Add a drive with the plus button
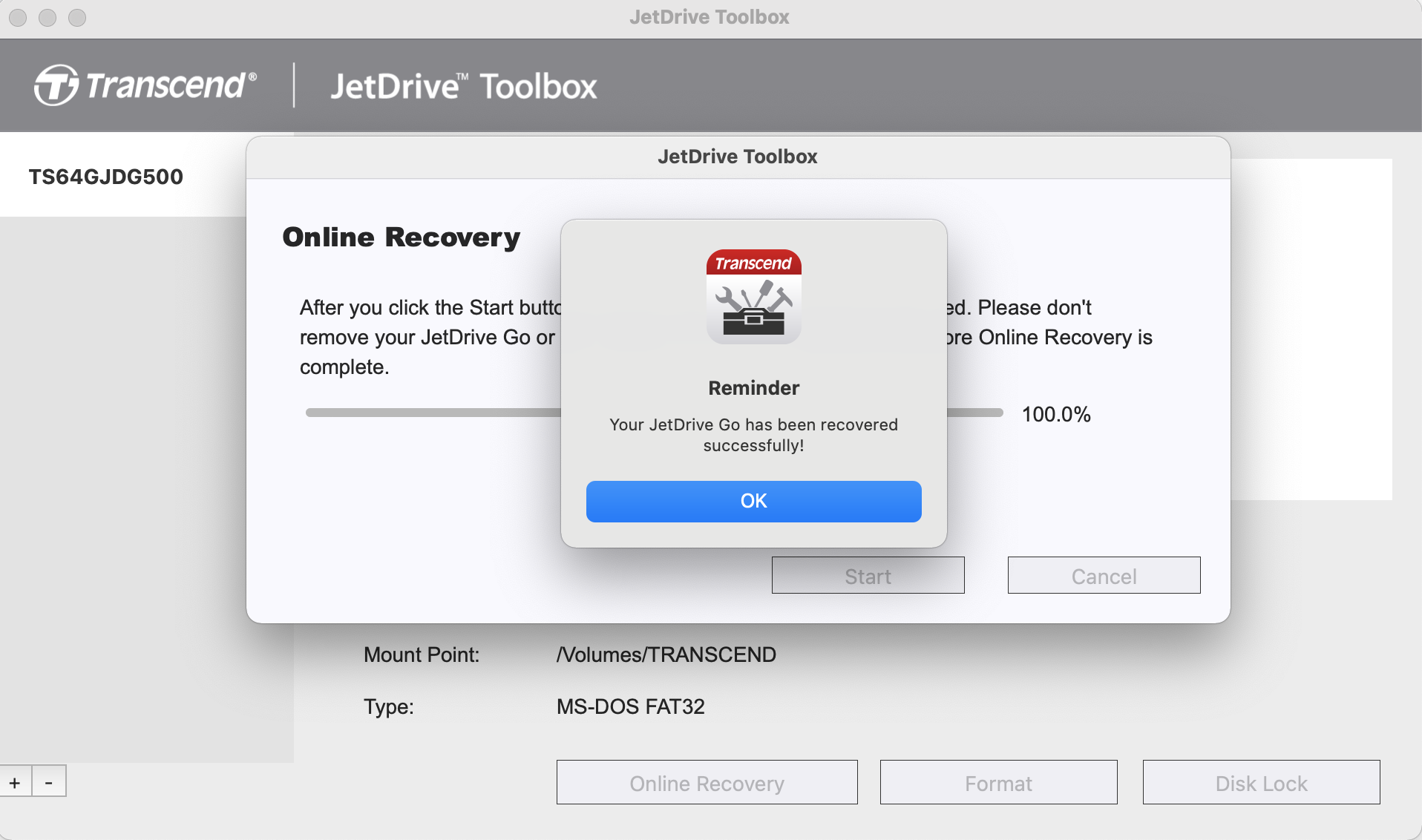Viewport: 1422px width, 840px height. [x=15, y=782]
